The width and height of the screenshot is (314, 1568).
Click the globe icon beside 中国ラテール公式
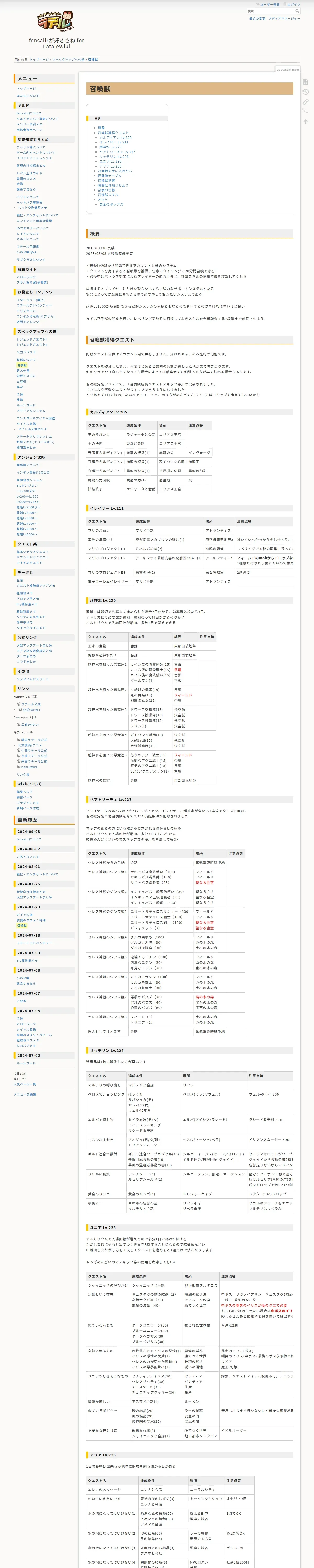(x=18, y=751)
